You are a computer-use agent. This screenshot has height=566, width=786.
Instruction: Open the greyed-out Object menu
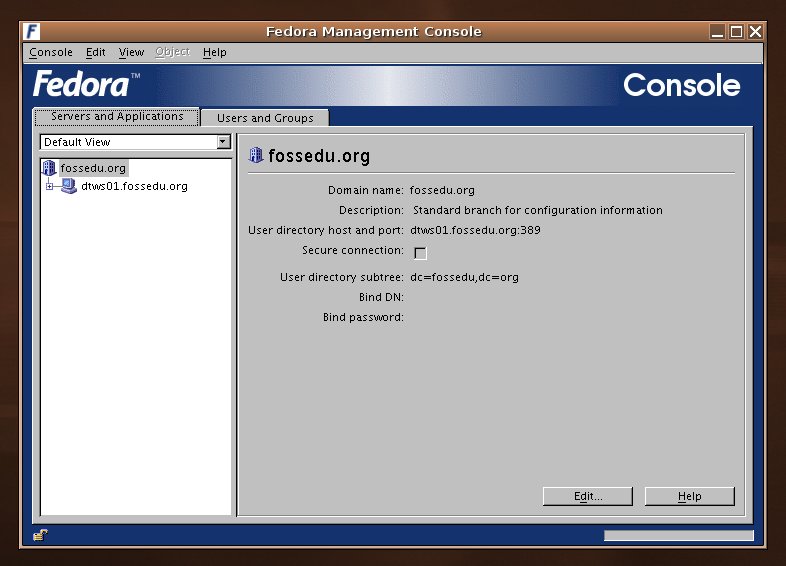[x=172, y=52]
